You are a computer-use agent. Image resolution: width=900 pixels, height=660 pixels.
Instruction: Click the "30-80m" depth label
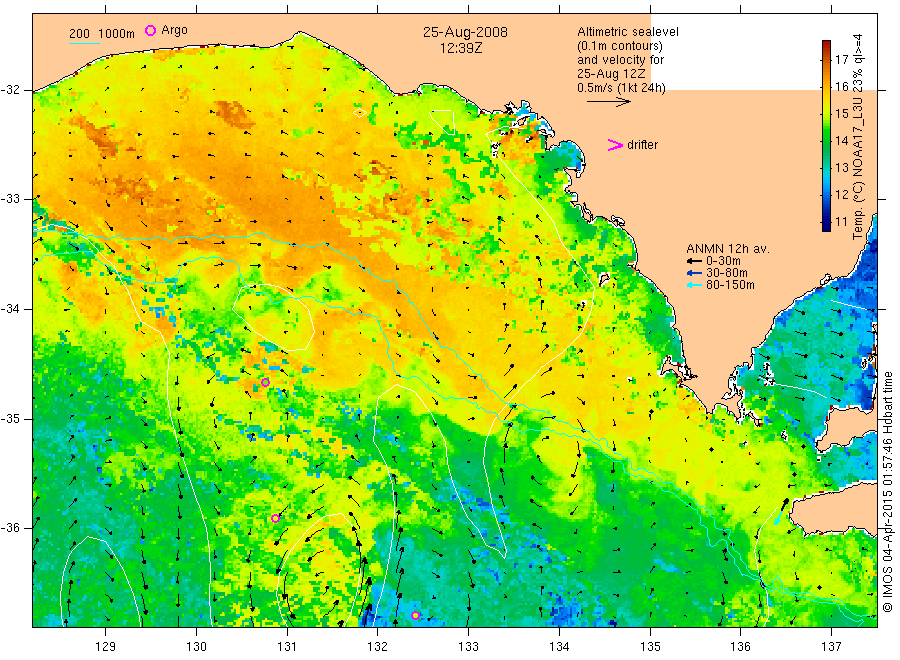tap(727, 273)
